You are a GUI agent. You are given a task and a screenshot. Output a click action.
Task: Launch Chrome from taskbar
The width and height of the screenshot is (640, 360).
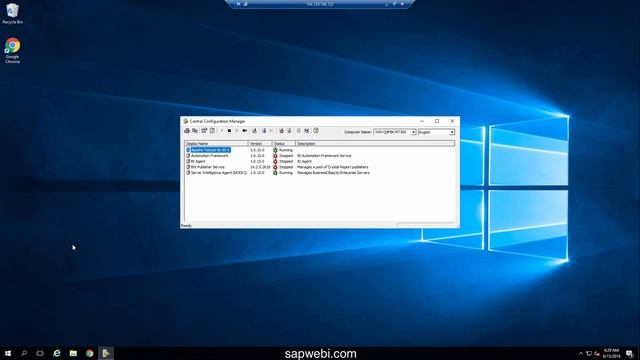(89, 353)
